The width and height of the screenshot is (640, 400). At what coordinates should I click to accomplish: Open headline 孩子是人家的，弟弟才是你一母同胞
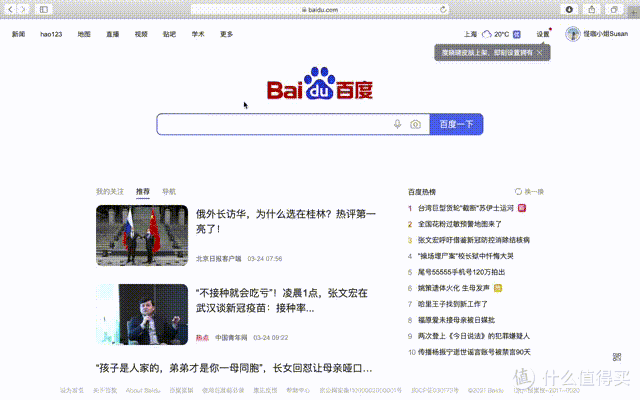tap(234, 368)
